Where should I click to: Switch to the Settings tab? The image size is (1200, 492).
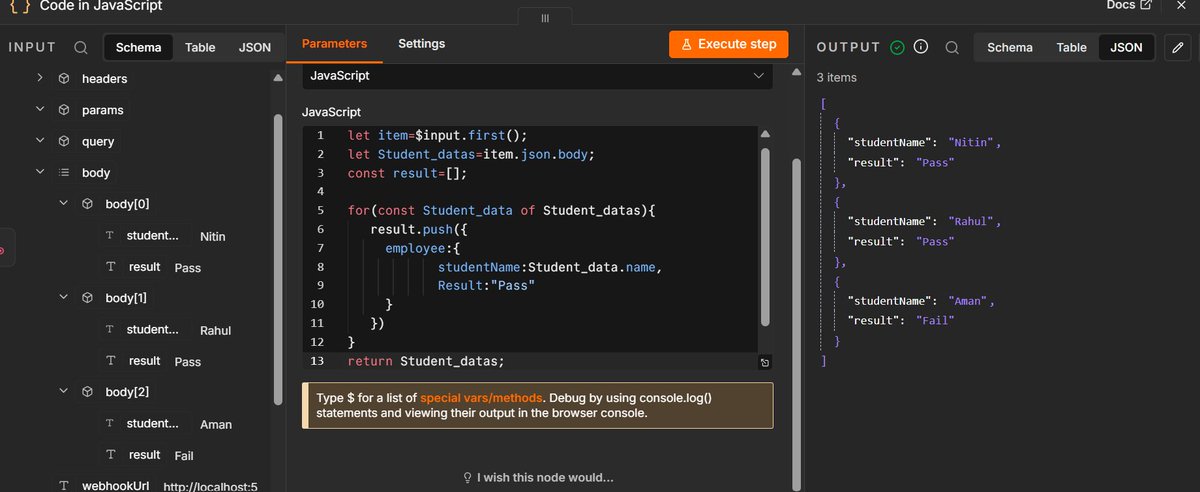[x=421, y=44]
